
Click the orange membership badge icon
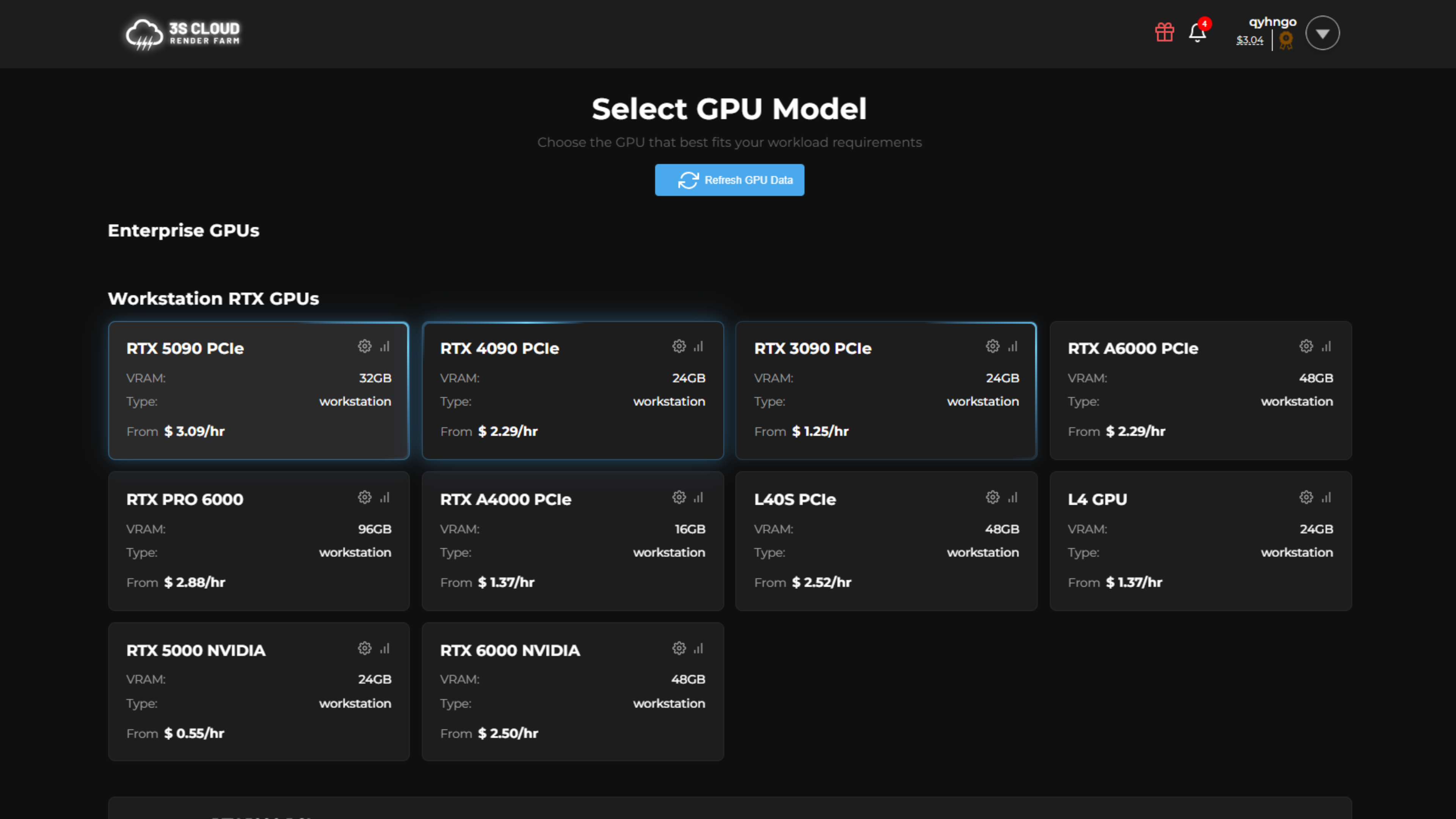coord(1286,40)
